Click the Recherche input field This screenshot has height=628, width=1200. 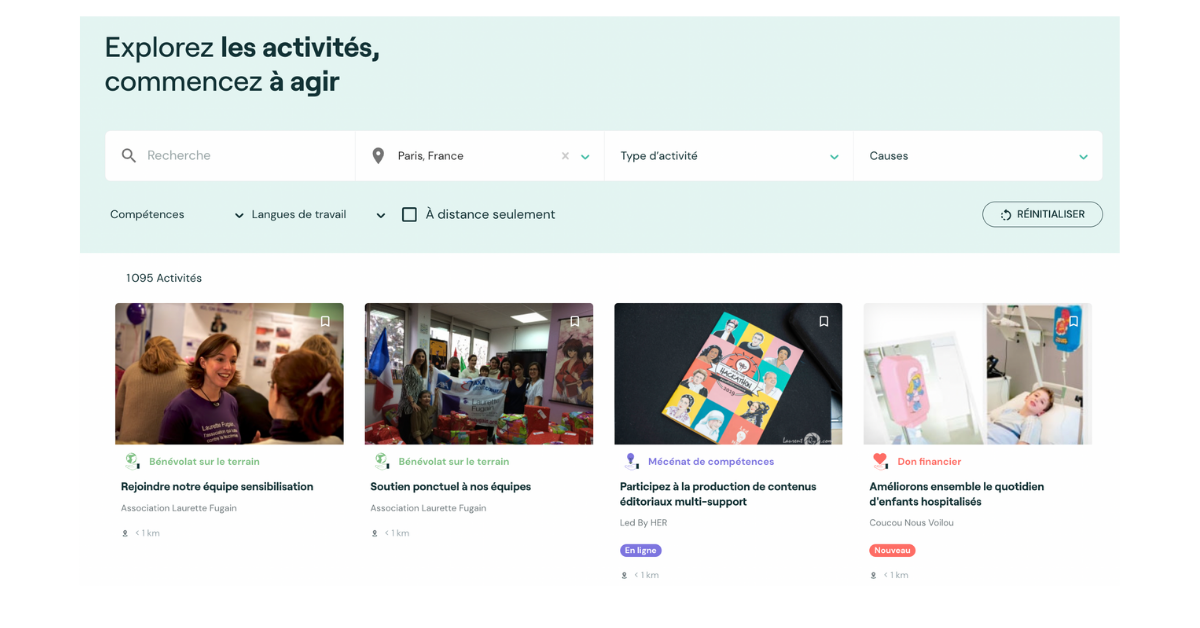(x=245, y=156)
